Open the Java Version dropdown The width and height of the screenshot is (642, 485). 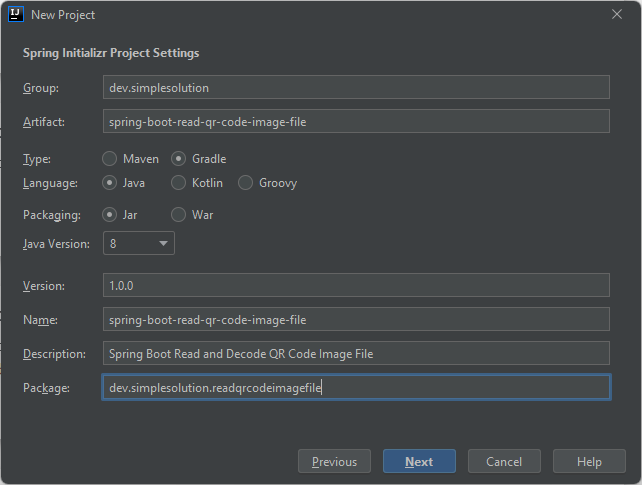point(138,243)
